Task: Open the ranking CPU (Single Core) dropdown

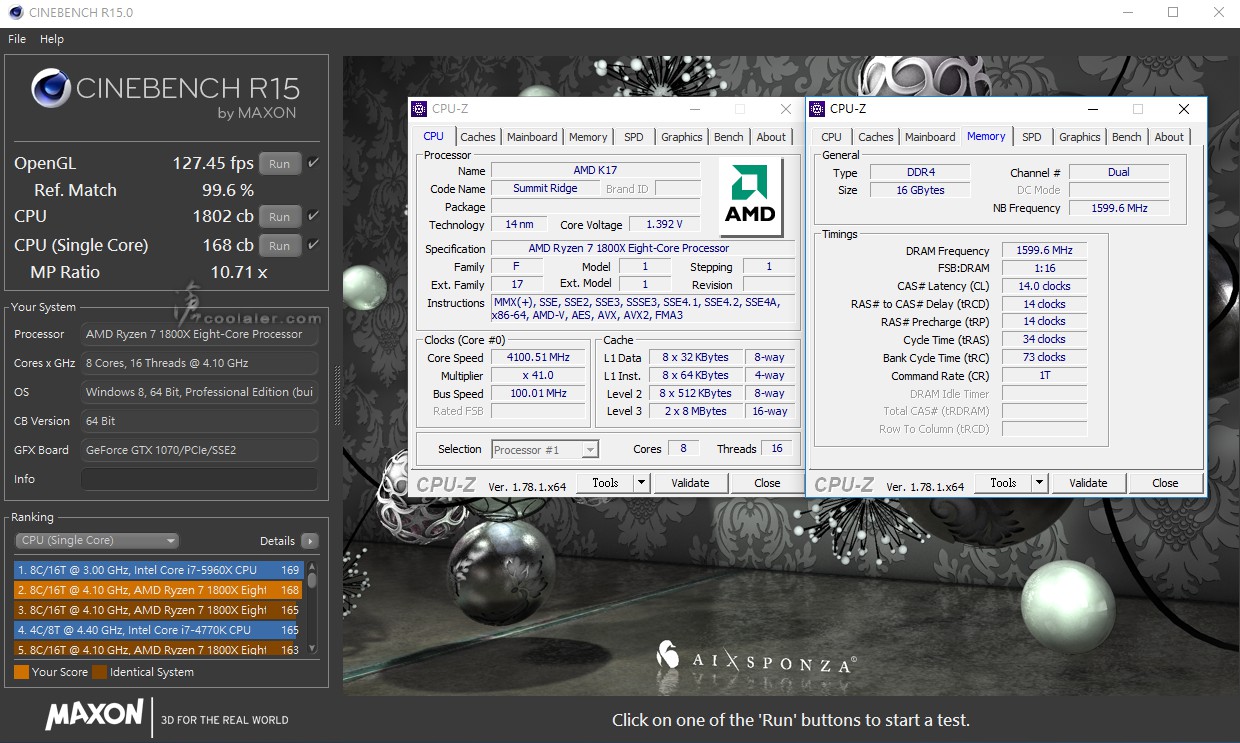Action: [x=97, y=541]
